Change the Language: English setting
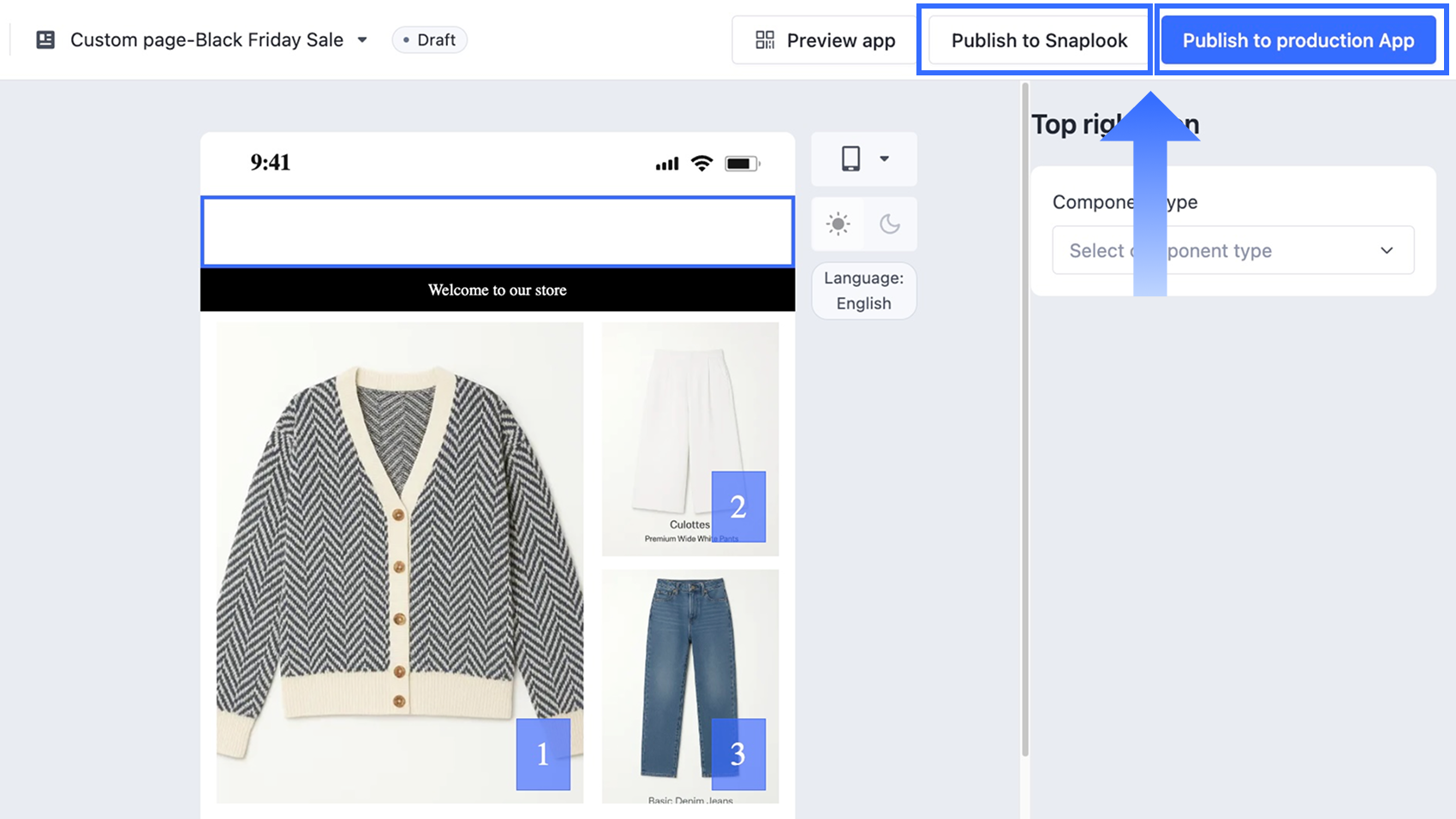The height and width of the screenshot is (819, 1456). click(863, 290)
